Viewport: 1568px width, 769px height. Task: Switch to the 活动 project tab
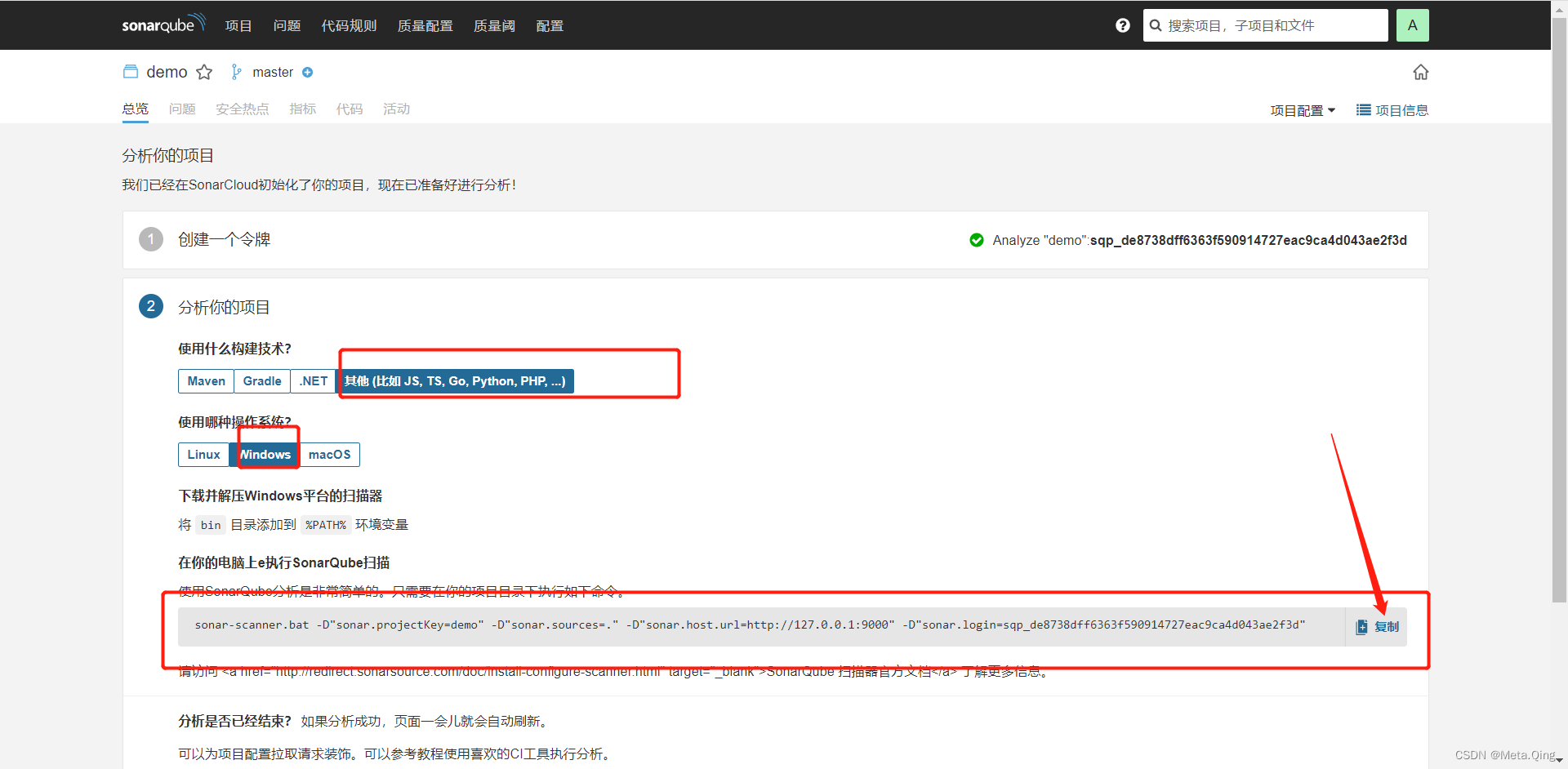(397, 109)
